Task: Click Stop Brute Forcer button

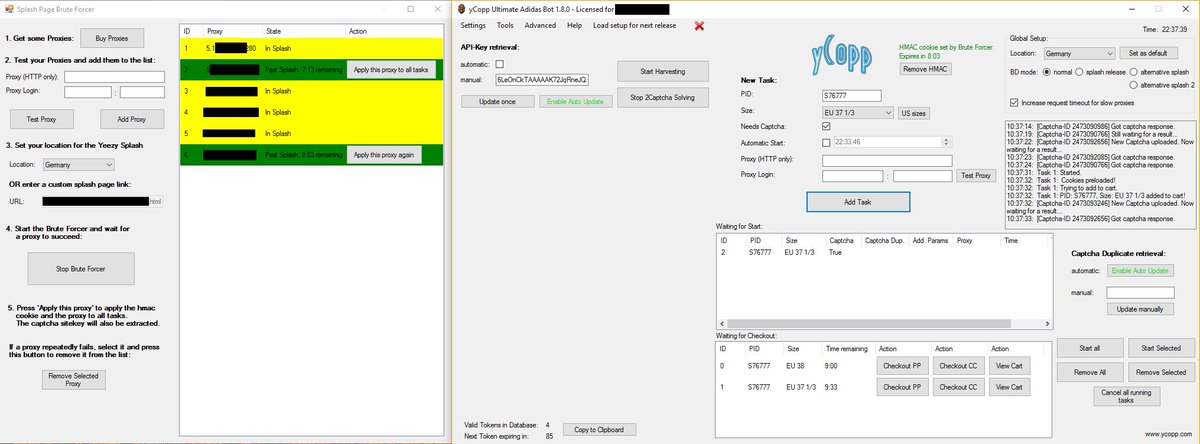Action: pyautogui.click(x=80, y=268)
